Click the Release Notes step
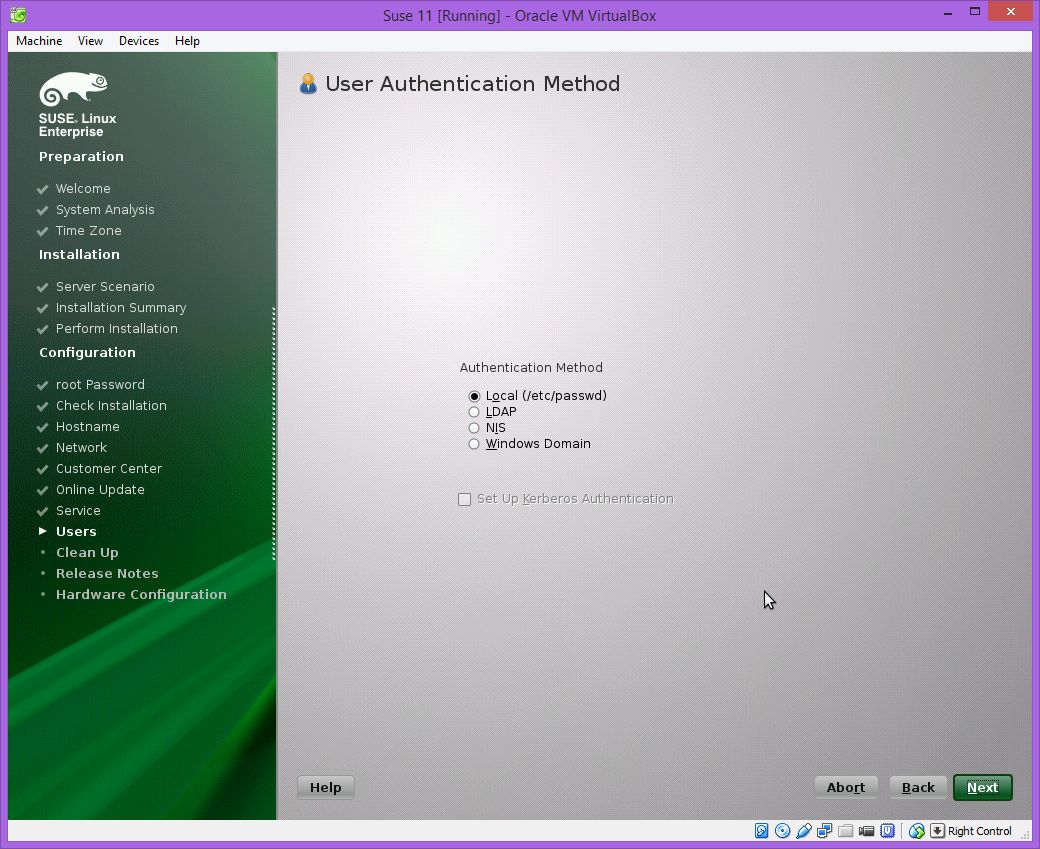The height and width of the screenshot is (849, 1040). 107,574
